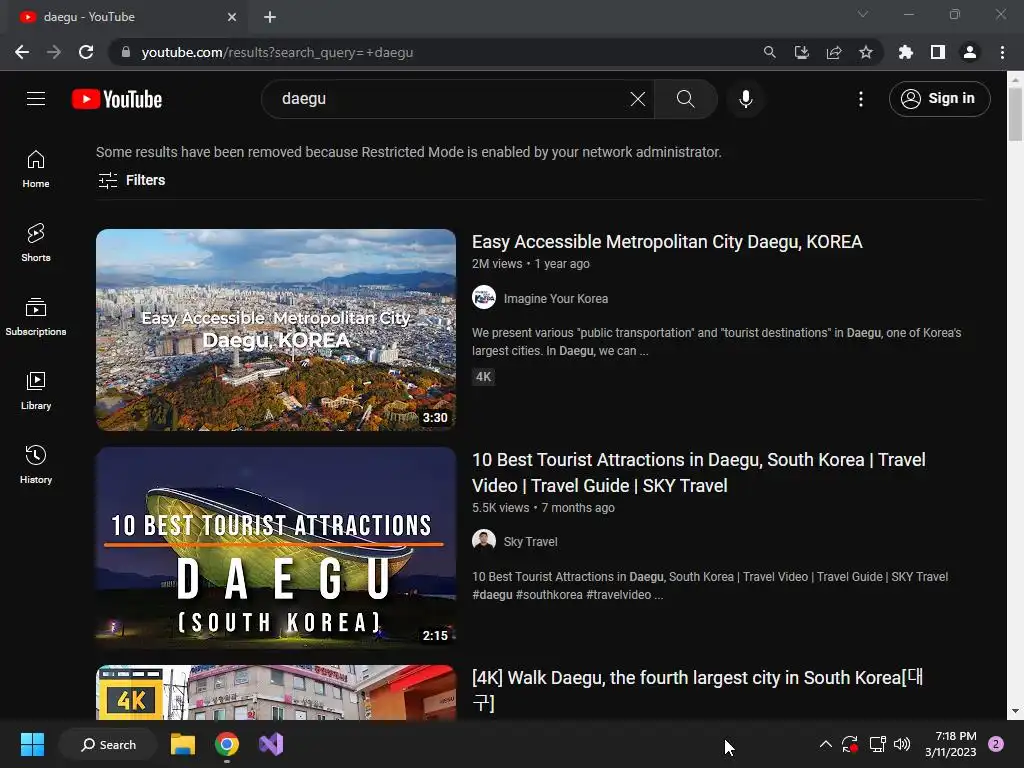
Task: Open the Chrome extensions puzzle icon
Action: pyautogui.click(x=905, y=52)
